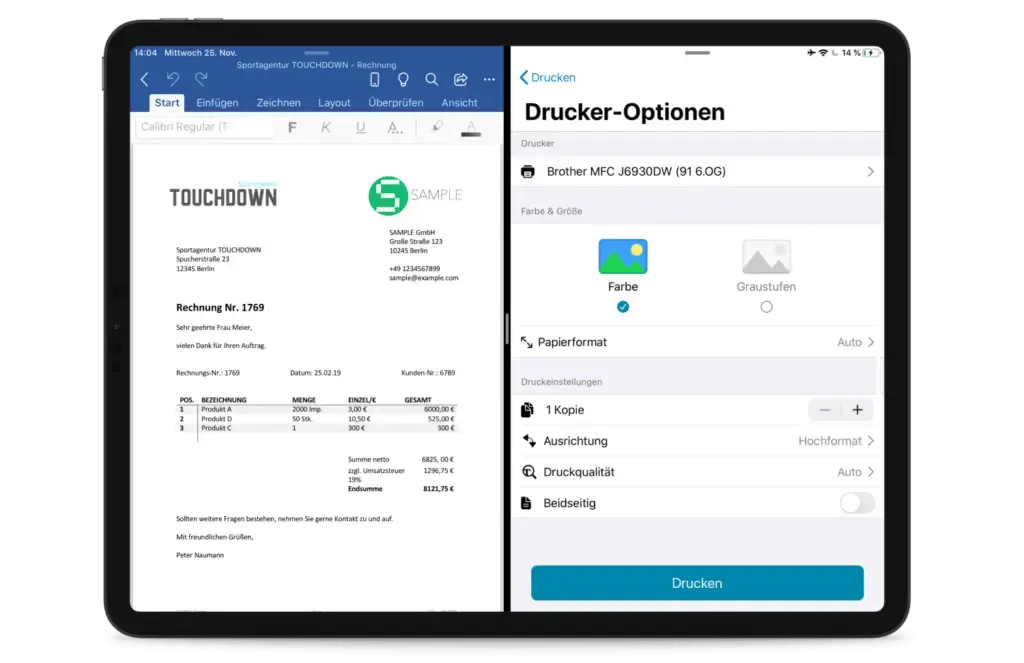1024x663 pixels.
Task: Open the lightbulb Tell Me help
Action: tap(403, 79)
